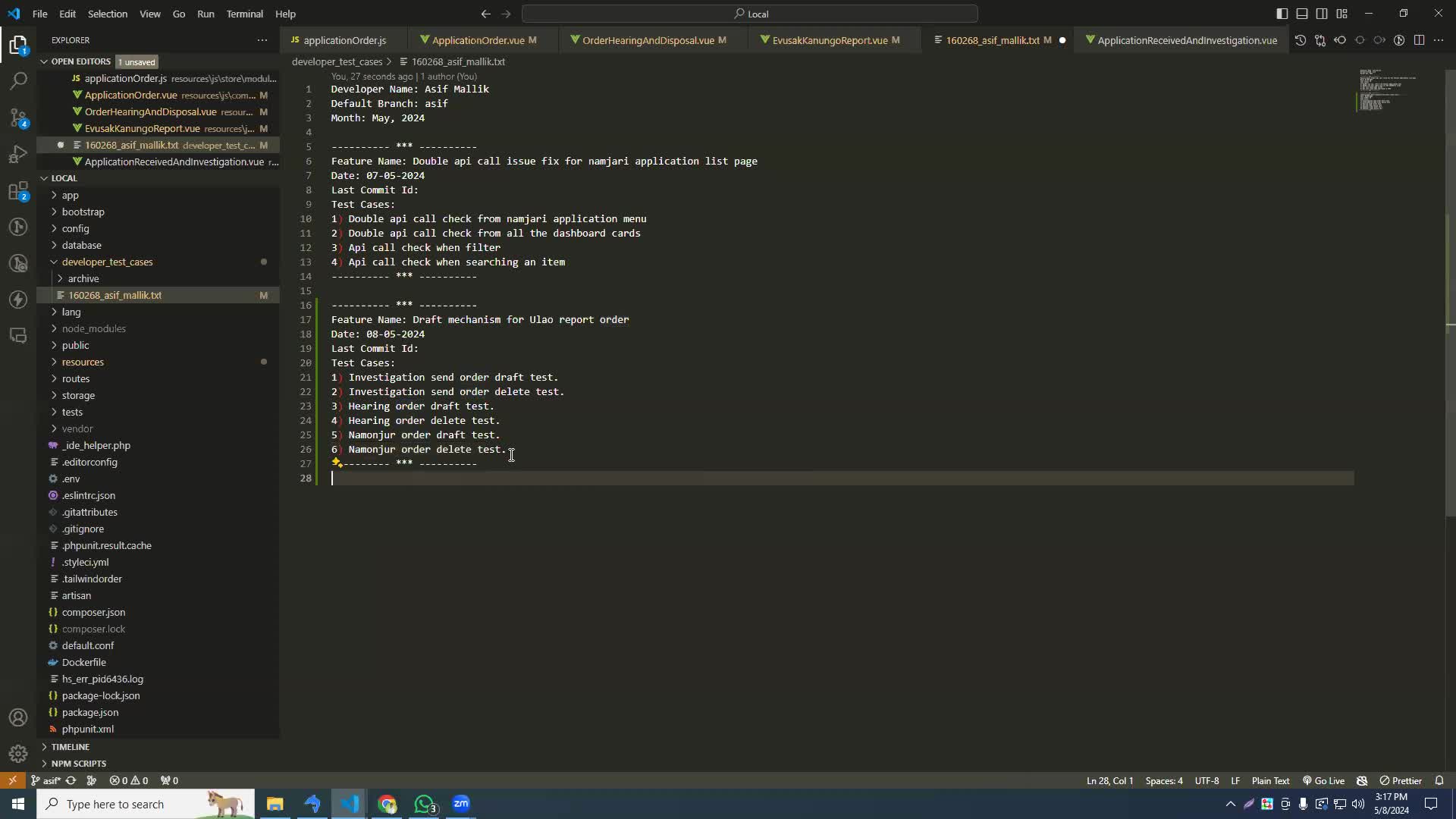Open the Search view in activity bar

pyautogui.click(x=18, y=80)
